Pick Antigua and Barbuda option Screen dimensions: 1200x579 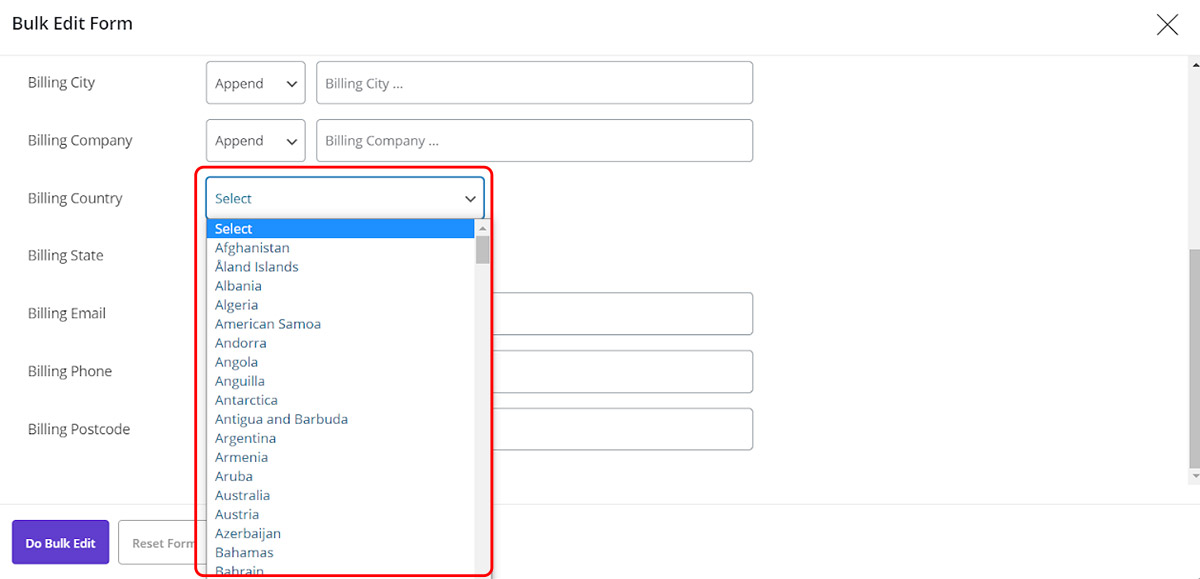pos(281,419)
